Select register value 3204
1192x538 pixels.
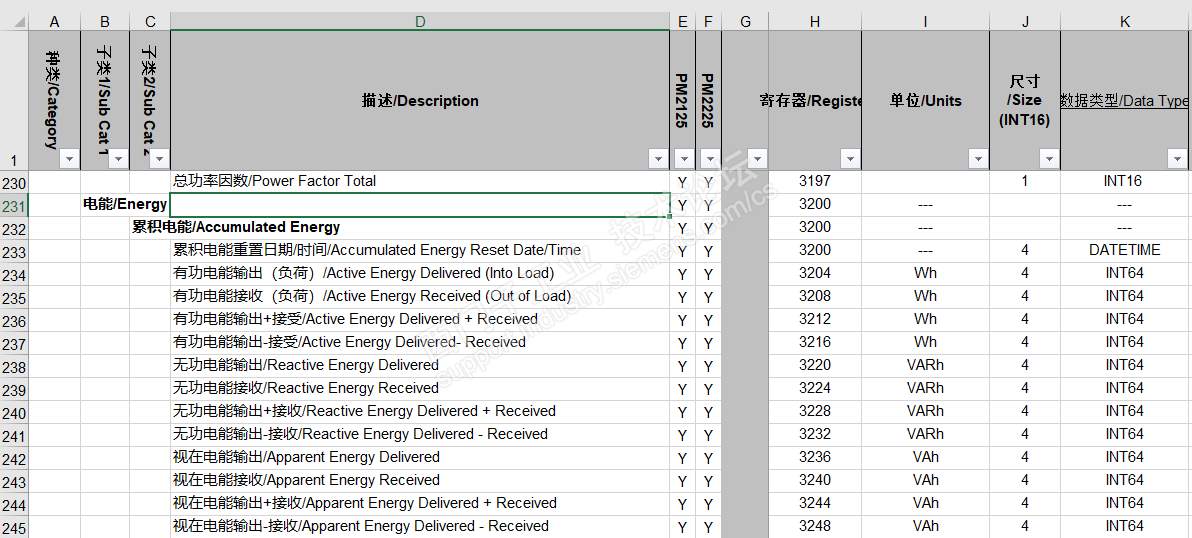(x=815, y=273)
